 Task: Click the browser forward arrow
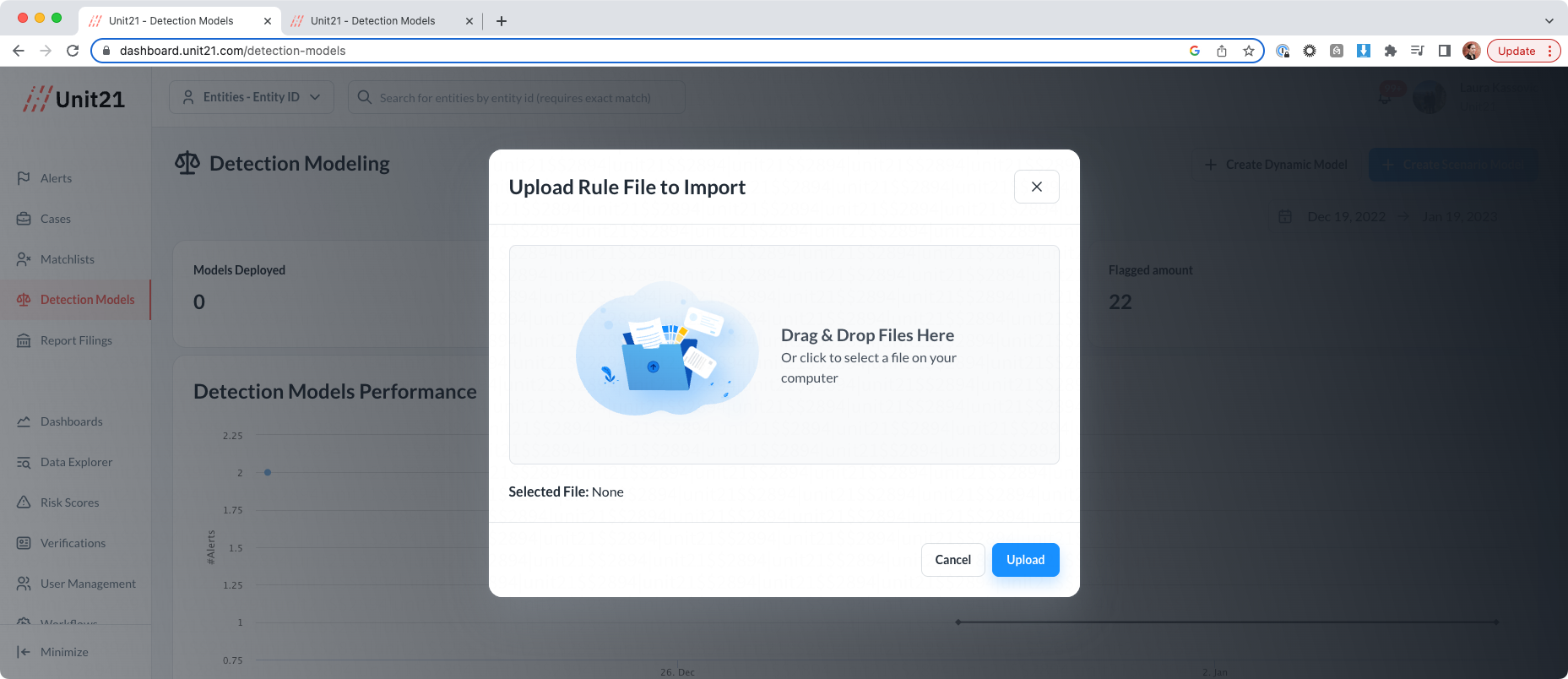click(46, 51)
